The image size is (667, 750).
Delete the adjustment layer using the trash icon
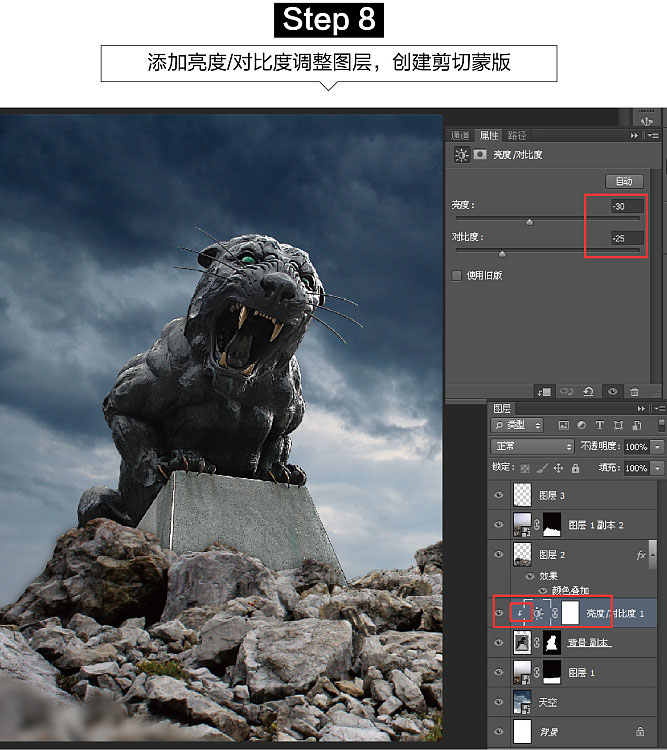(634, 391)
